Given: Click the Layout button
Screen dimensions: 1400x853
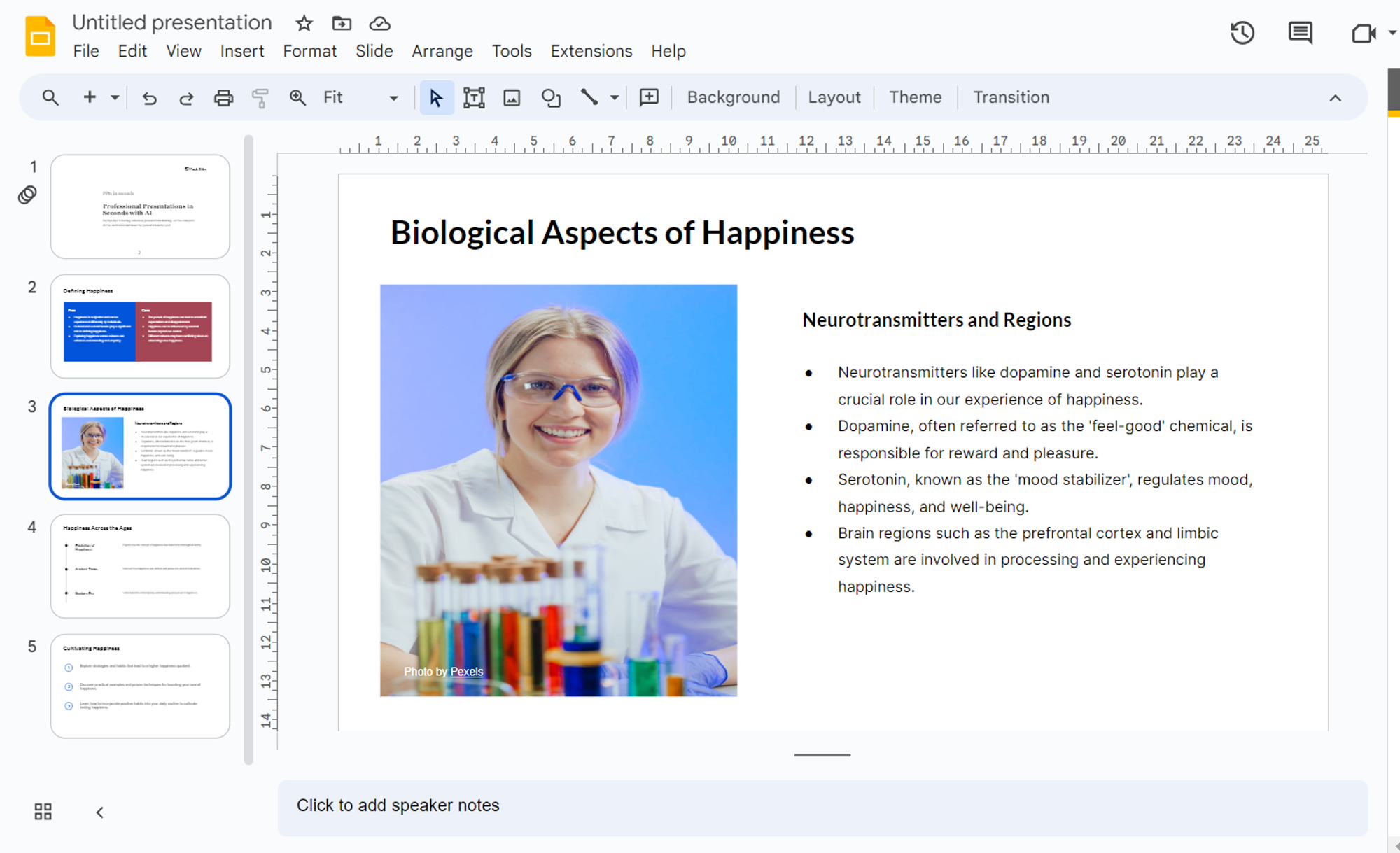Looking at the screenshot, I should pyautogui.click(x=834, y=97).
